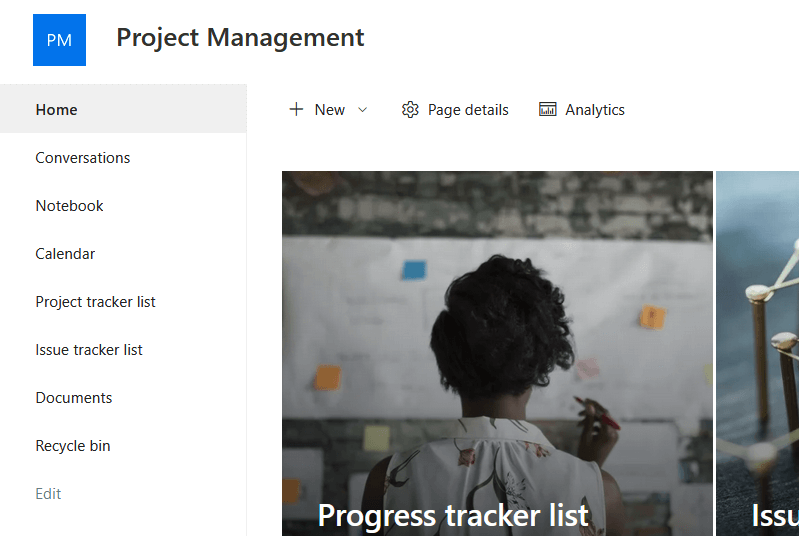This screenshot has height=536, width=799.
Task: Open the Progress tracker list hero tile
Action: point(497,354)
